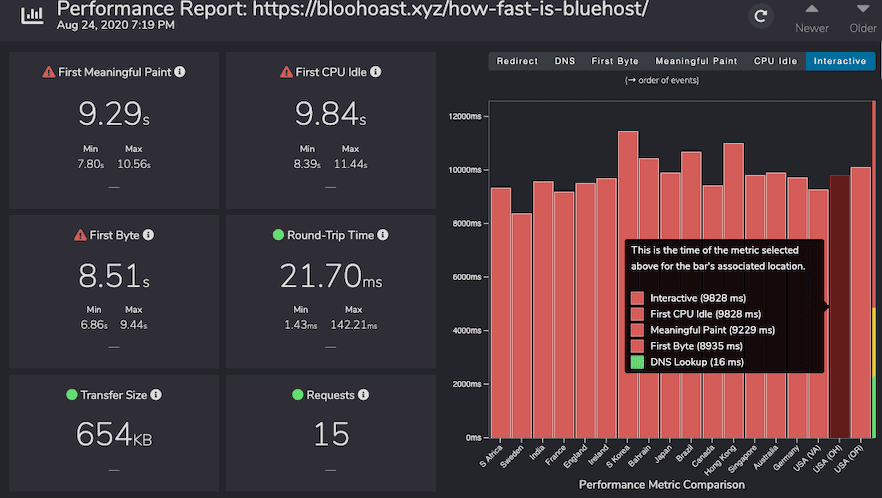Go to the Newer report arrow

coord(811,16)
